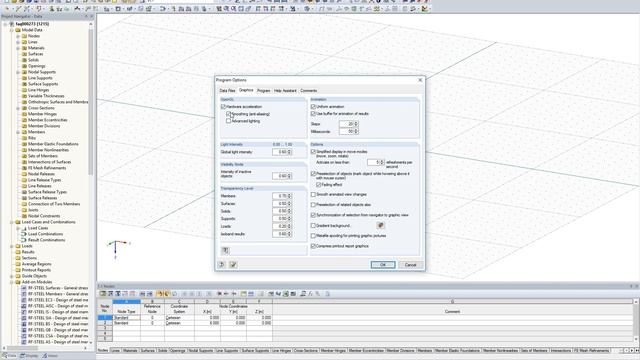Toggle Synchronization of selection from navigator checkbox
This screenshot has width=640, height=360.
313,215
